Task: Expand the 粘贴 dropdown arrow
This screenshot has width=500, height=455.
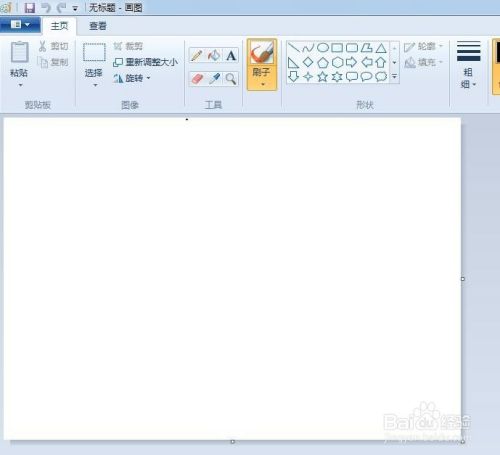Action: 20,85
